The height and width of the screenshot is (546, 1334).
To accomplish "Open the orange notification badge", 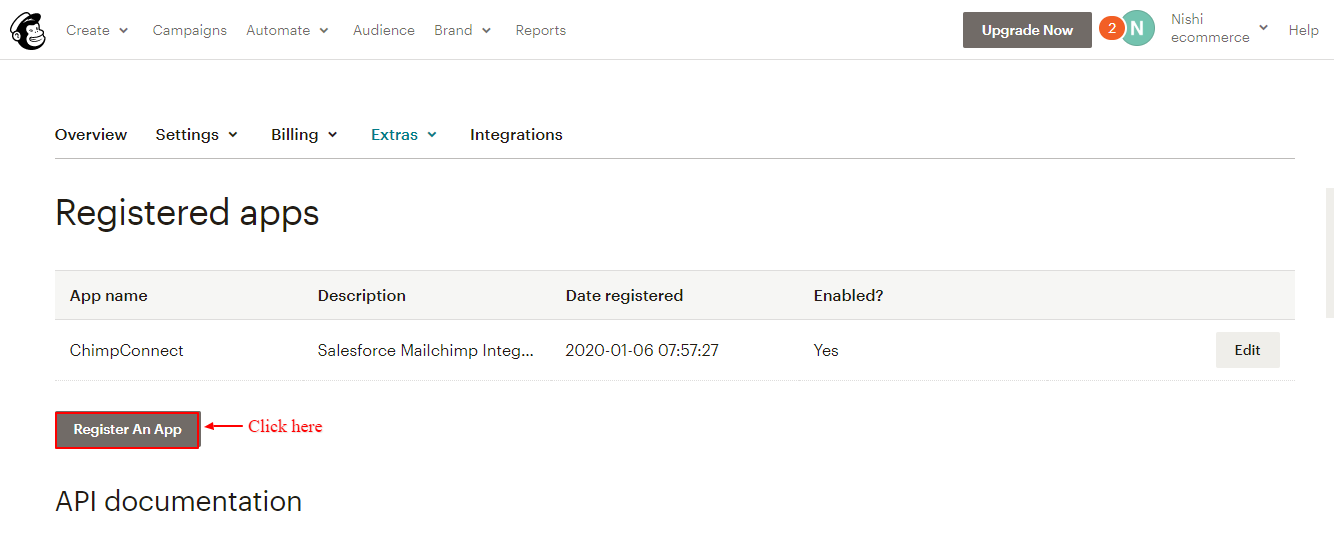I will 1110,28.
